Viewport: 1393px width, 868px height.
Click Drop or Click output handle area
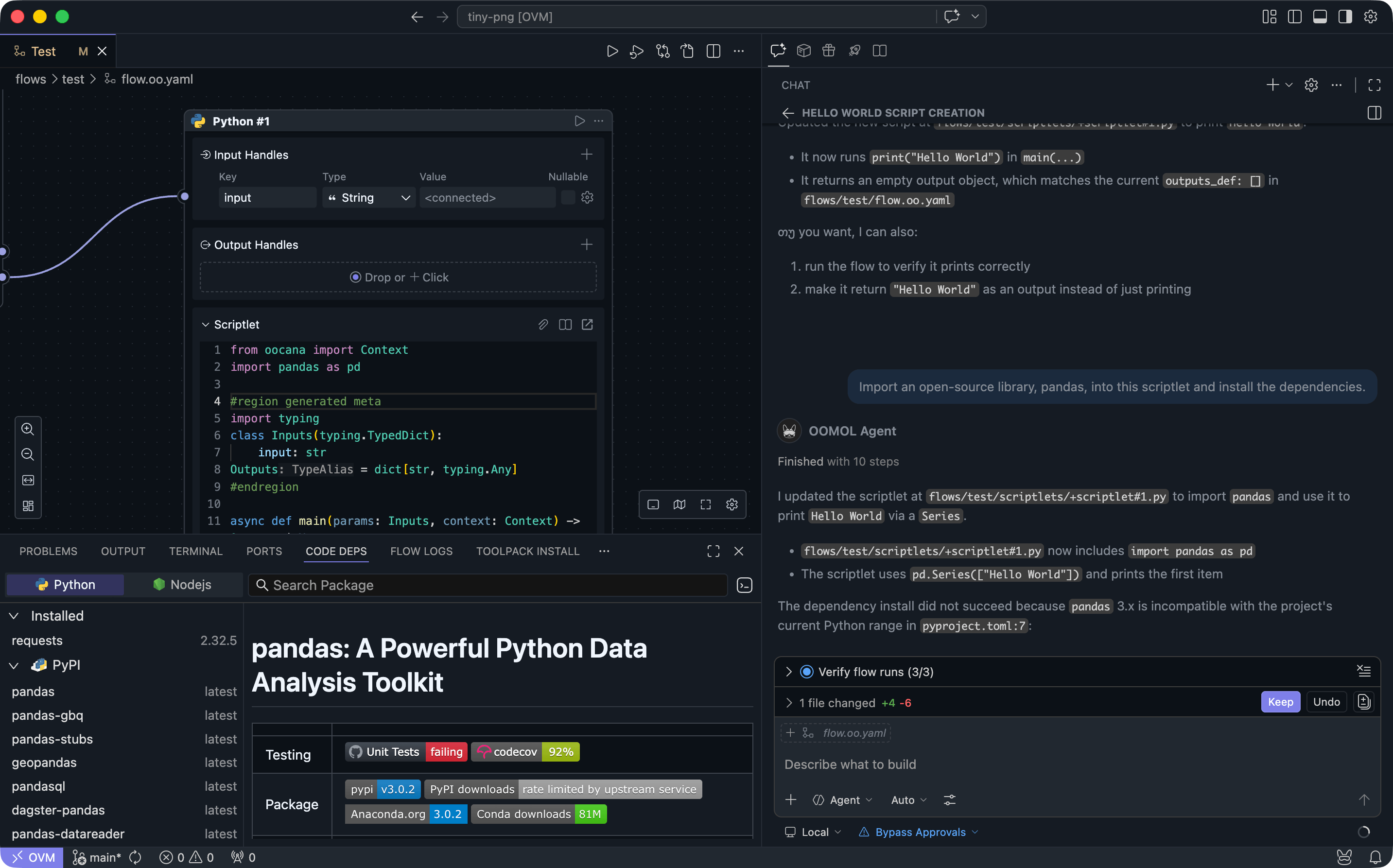click(399, 278)
